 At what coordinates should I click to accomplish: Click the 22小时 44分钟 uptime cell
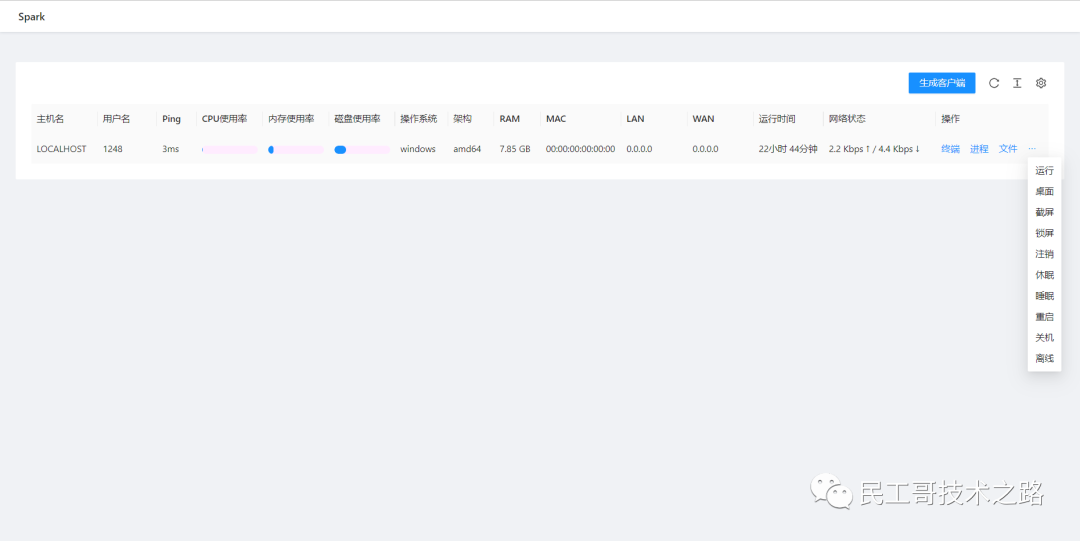(x=788, y=149)
